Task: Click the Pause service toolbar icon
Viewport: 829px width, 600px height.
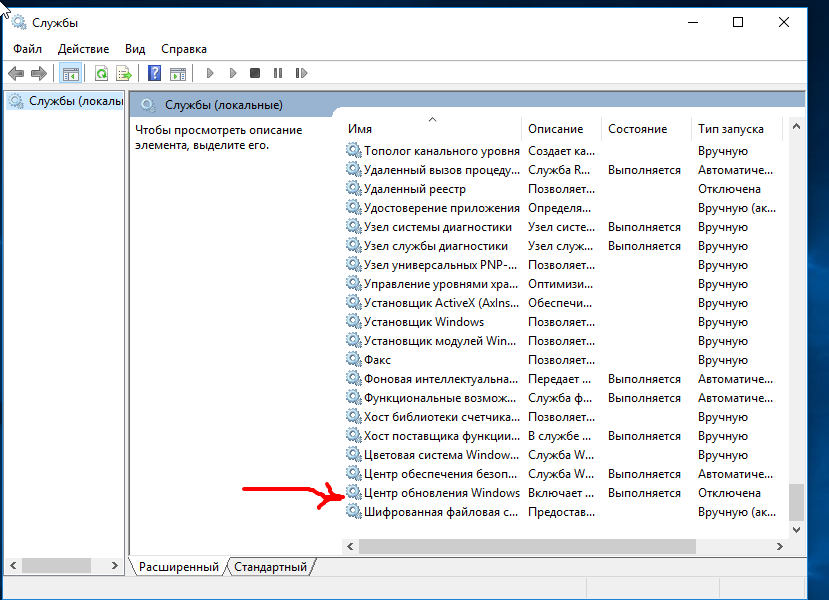Action: coord(277,73)
